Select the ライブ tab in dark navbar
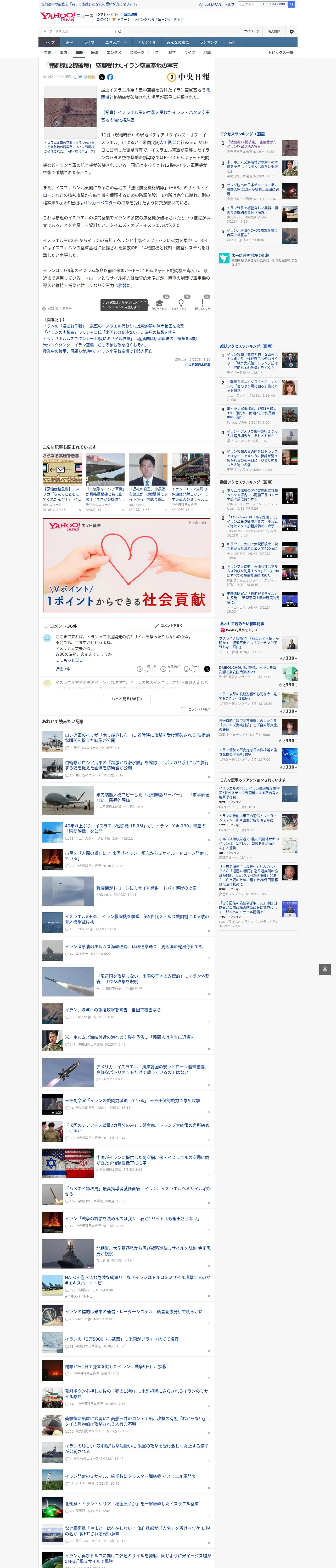Image resolution: width=336 pixels, height=1568 pixels. coord(89,43)
